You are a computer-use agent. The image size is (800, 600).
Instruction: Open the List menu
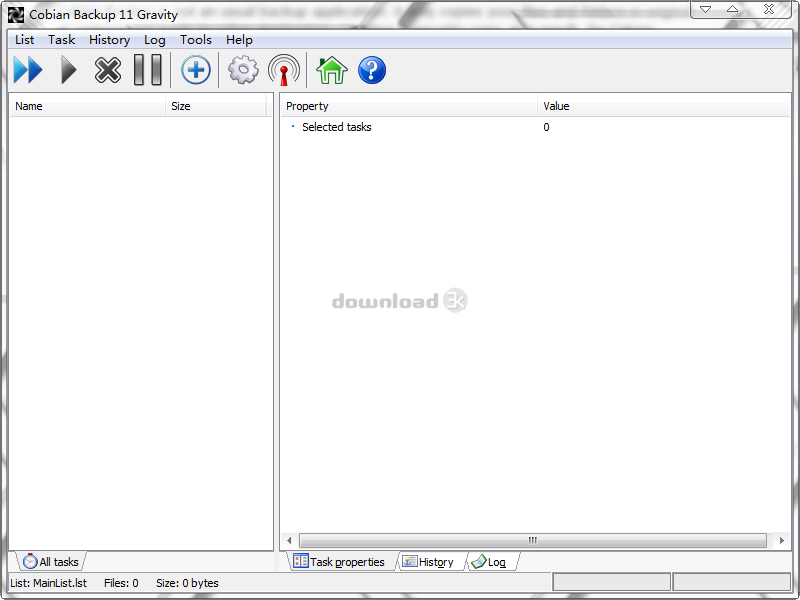coord(24,40)
